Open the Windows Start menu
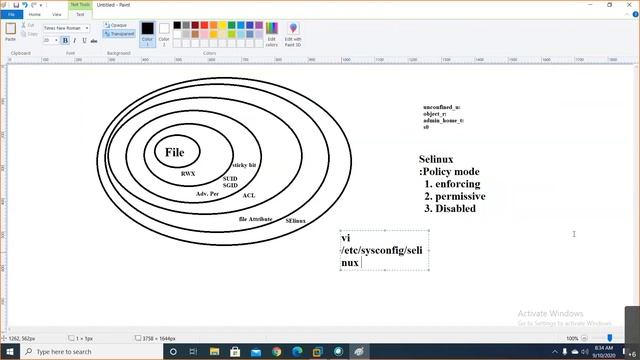The width and height of the screenshot is (640, 360). [10, 351]
